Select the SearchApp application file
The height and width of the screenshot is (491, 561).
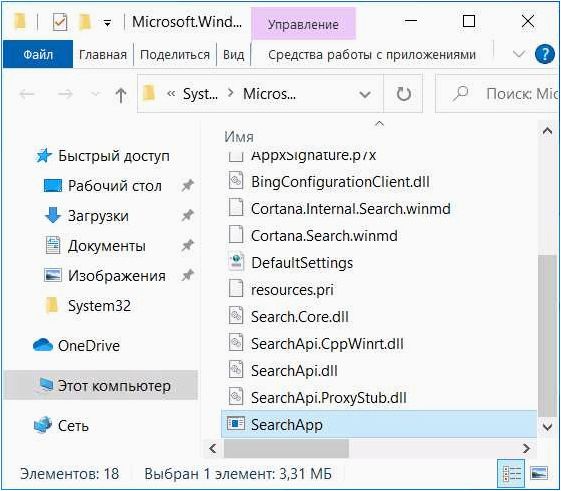379,424
